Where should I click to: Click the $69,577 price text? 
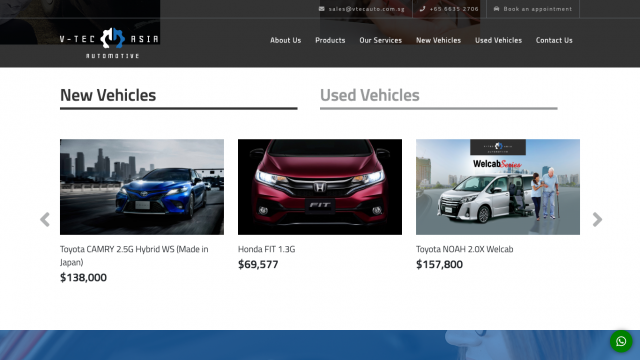coord(258,264)
